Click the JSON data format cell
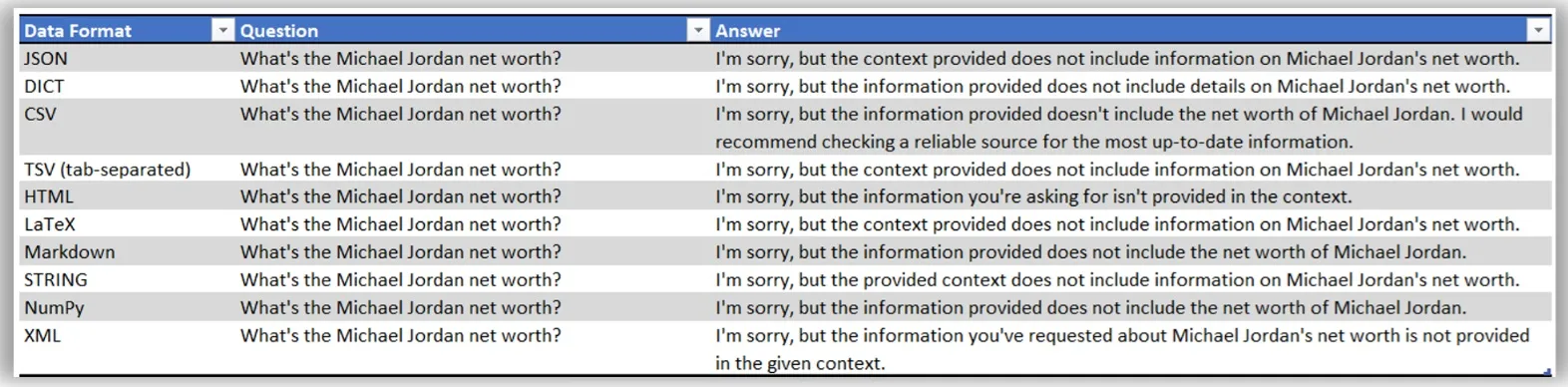1568x387 pixels. point(127,59)
